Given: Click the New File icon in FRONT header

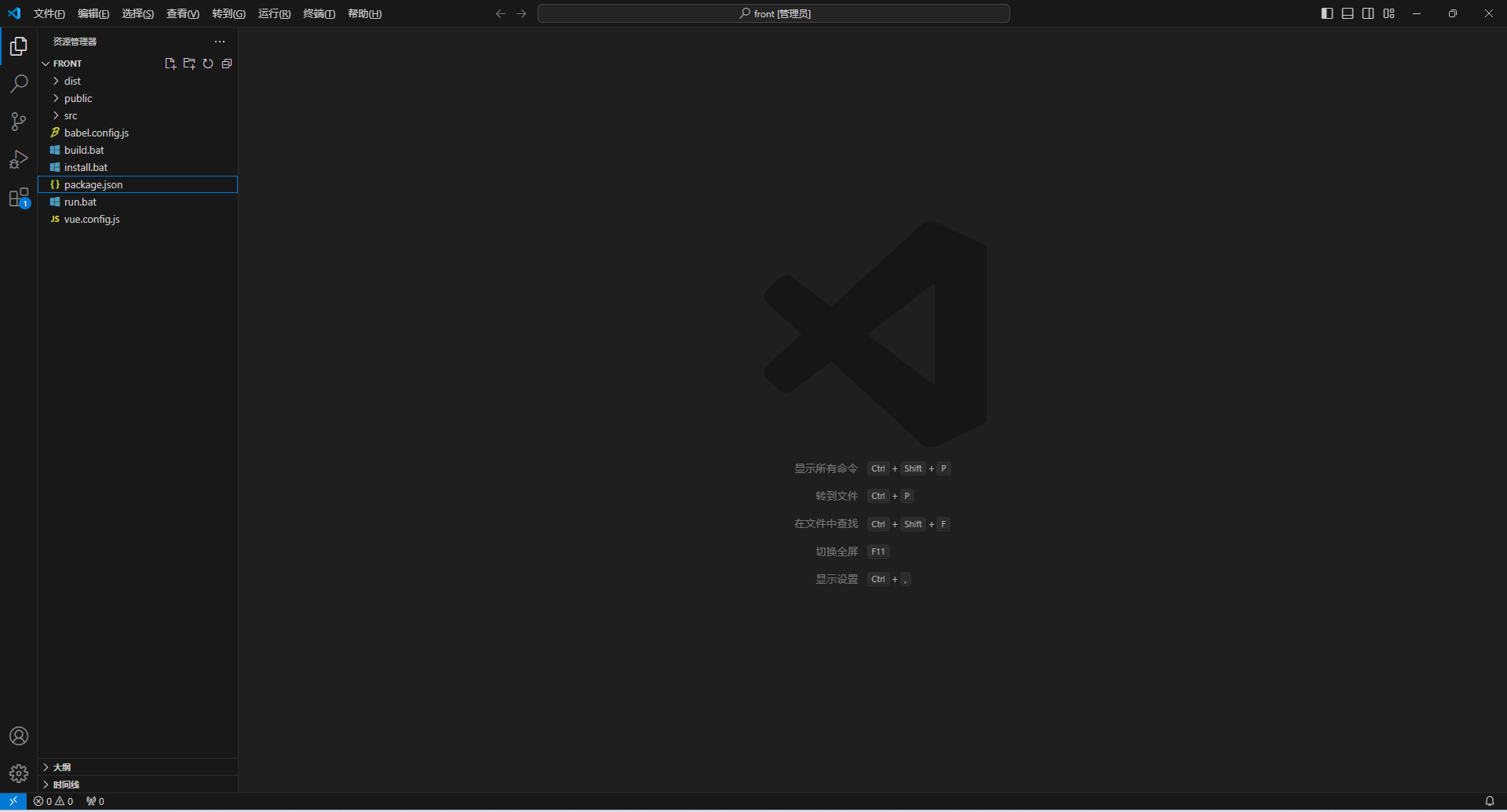Looking at the screenshot, I should click(x=170, y=64).
